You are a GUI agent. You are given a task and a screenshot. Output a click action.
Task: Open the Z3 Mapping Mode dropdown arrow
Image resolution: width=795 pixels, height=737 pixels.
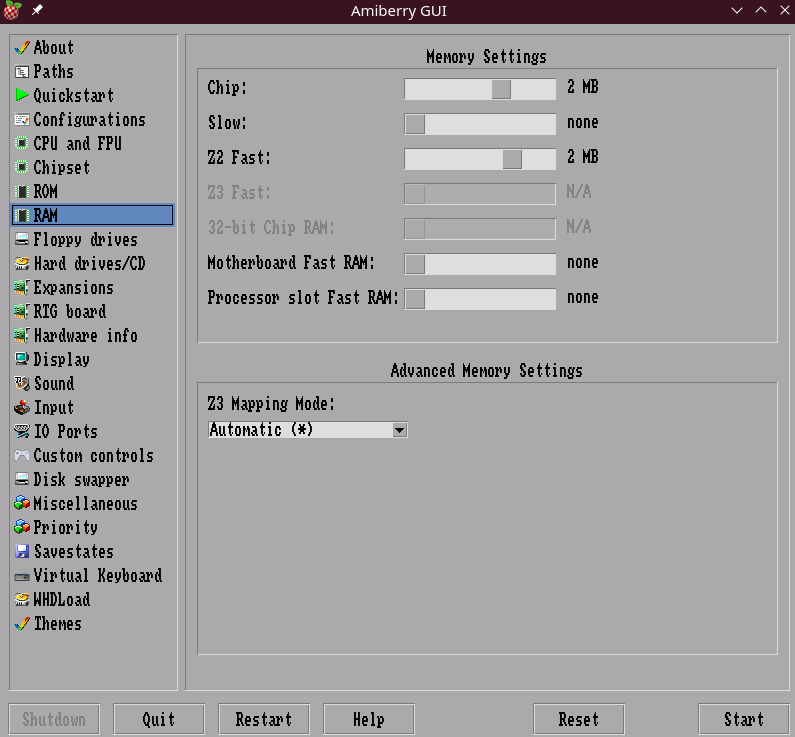(400, 430)
